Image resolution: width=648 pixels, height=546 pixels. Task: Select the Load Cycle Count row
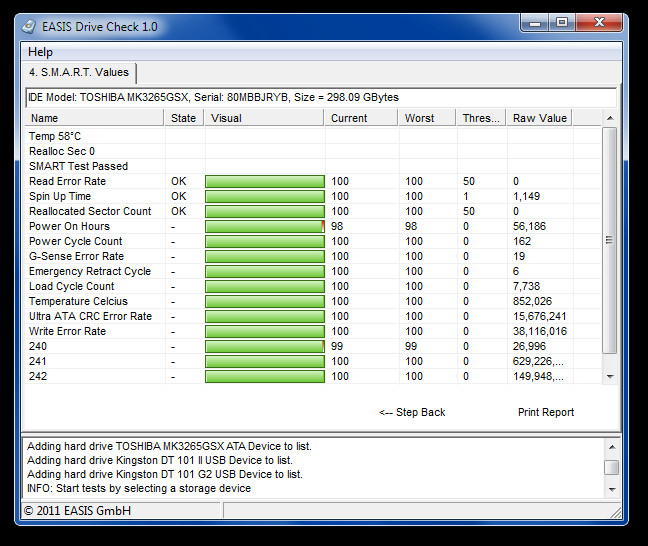[313, 286]
